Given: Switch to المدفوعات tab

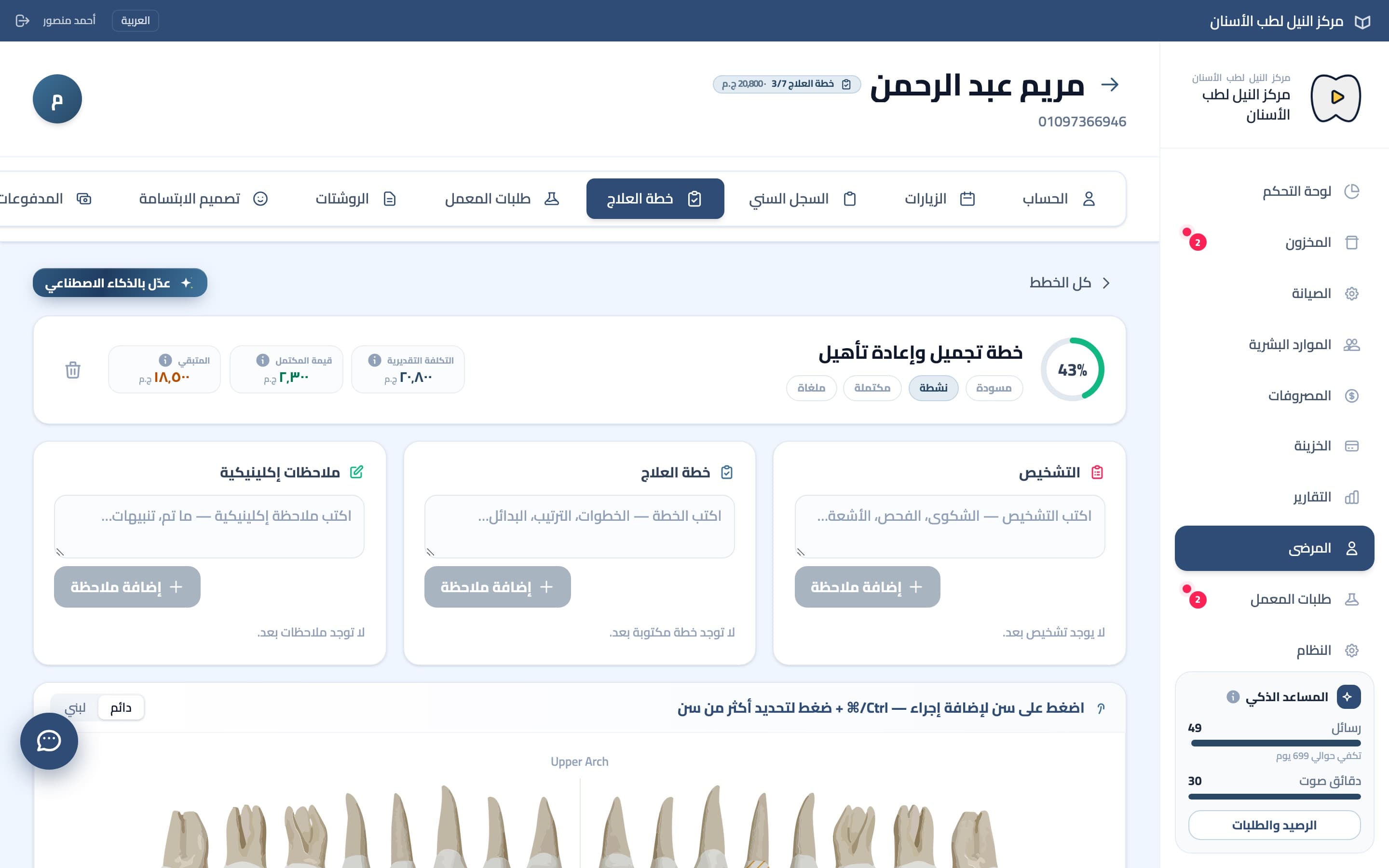Looking at the screenshot, I should tap(46, 199).
